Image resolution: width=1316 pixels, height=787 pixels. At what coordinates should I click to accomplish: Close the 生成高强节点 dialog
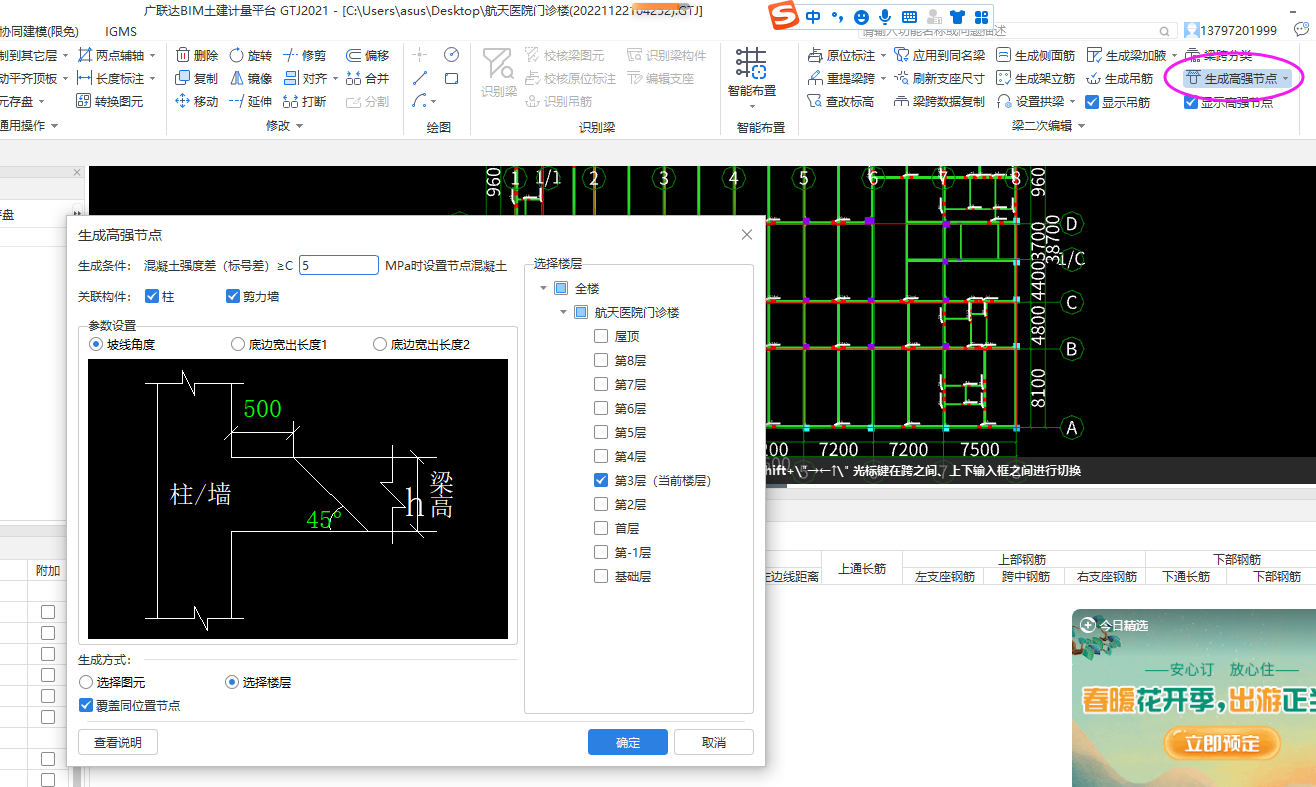pos(746,234)
